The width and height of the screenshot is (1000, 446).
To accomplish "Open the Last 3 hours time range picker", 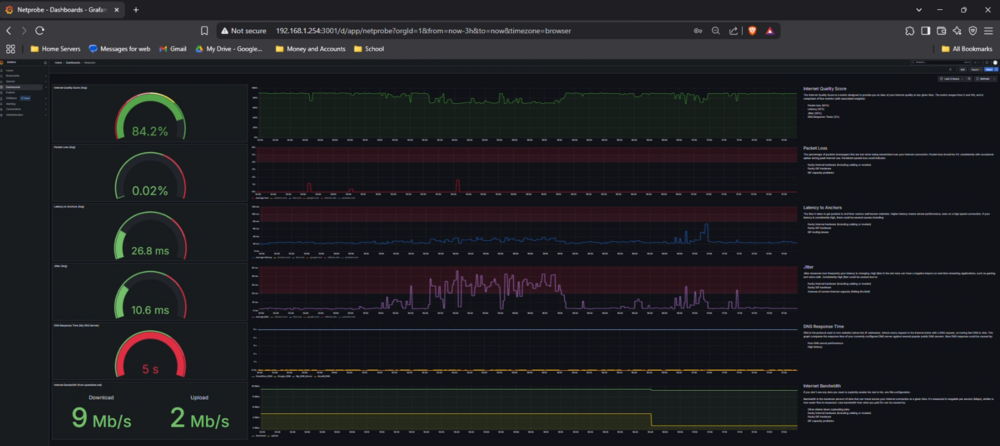I will (949, 78).
